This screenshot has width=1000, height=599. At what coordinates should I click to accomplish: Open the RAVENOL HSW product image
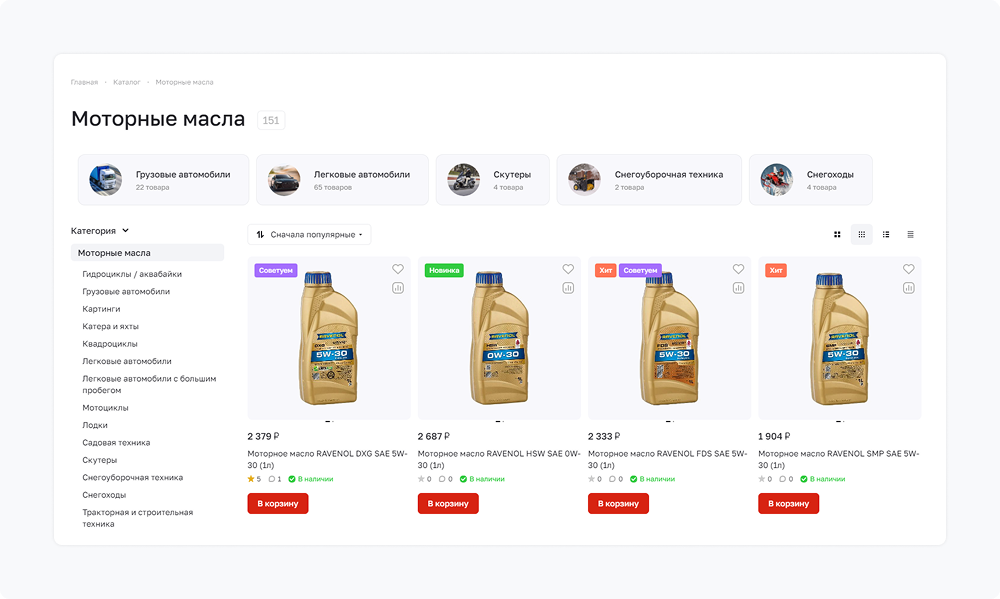coord(499,338)
